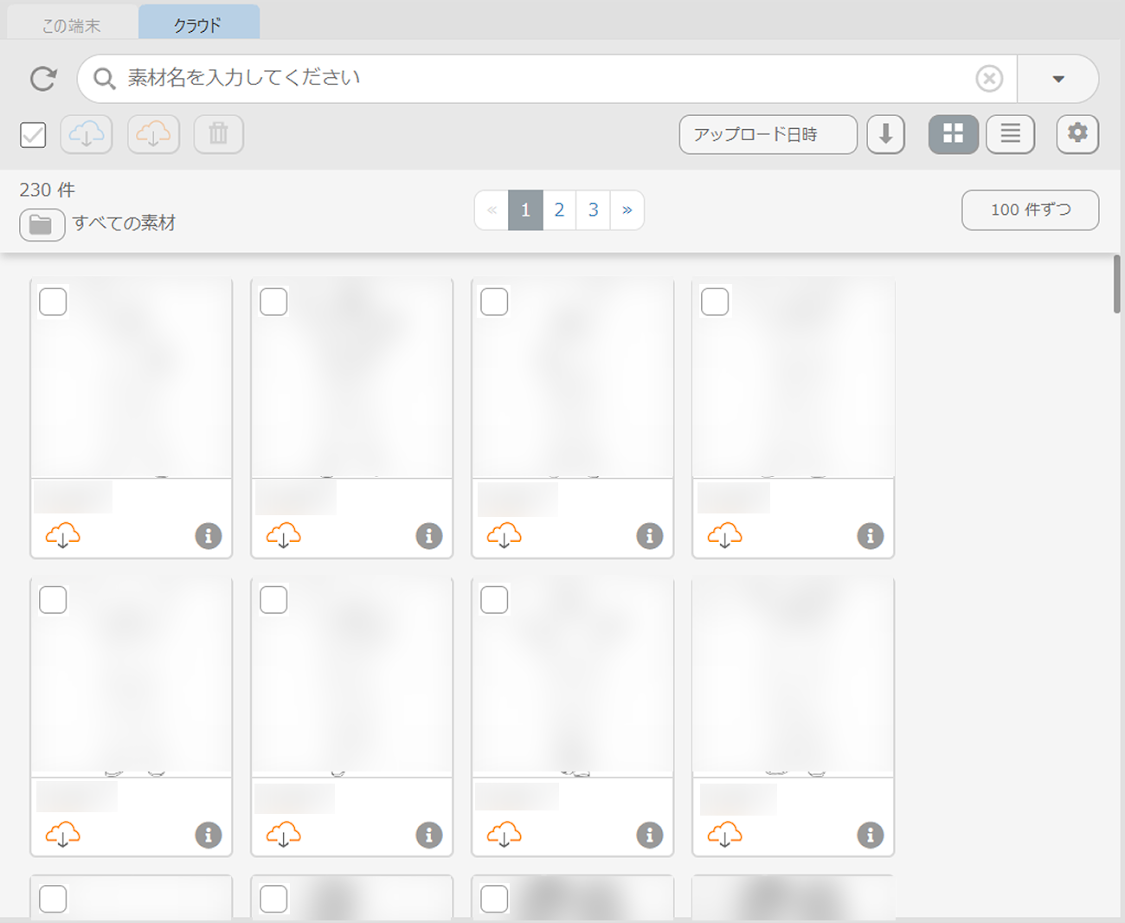1125x923 pixels.
Task: Open the first material thumbnail in top row
Action: (131, 378)
